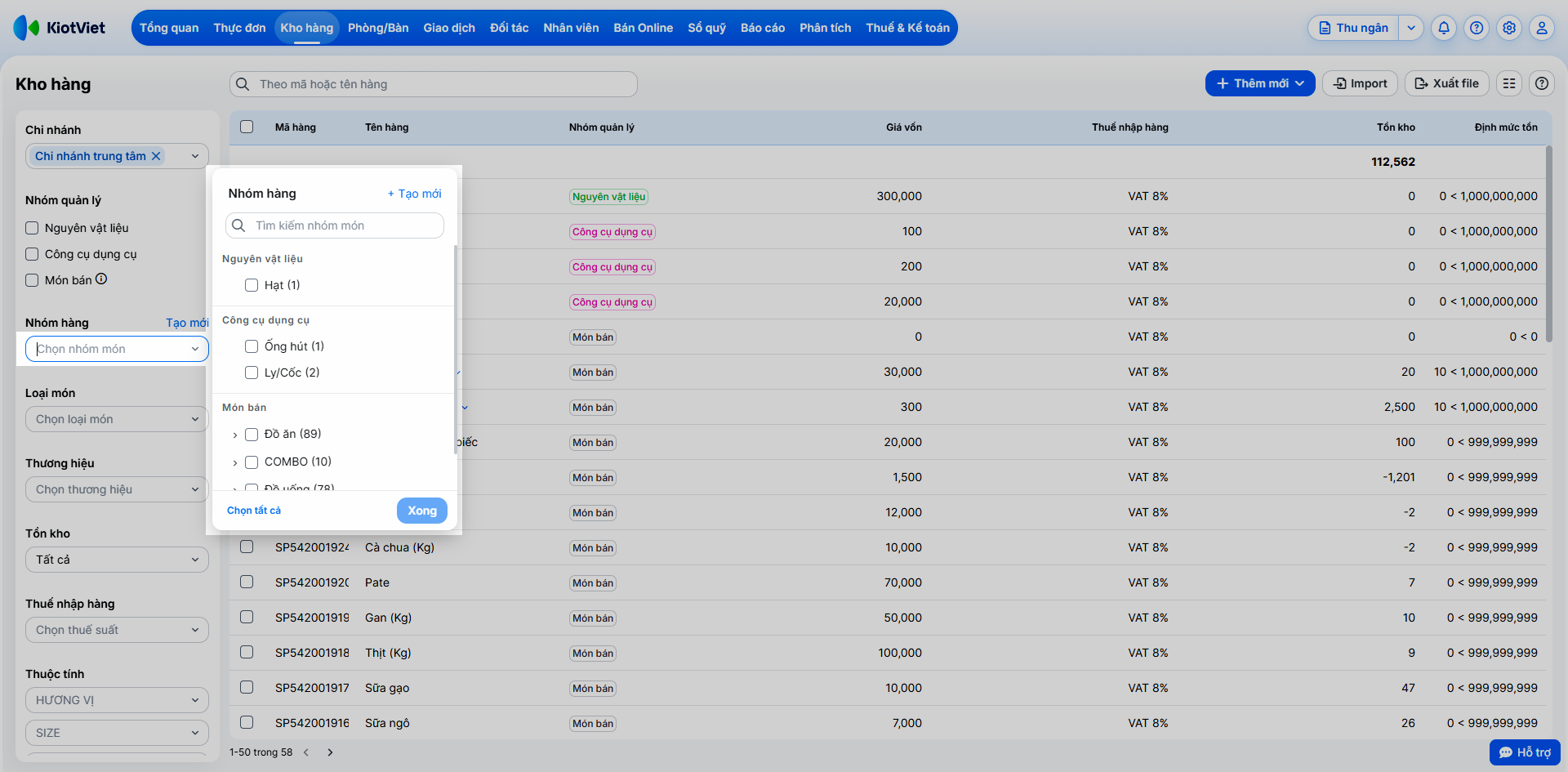
Task: Click the help icon beside Thu ngân
Action: point(1477,28)
